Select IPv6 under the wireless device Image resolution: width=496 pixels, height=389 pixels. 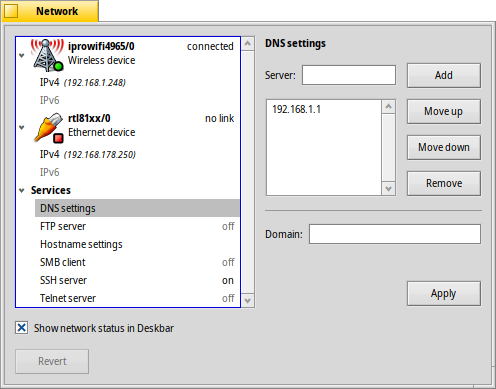coord(137,100)
